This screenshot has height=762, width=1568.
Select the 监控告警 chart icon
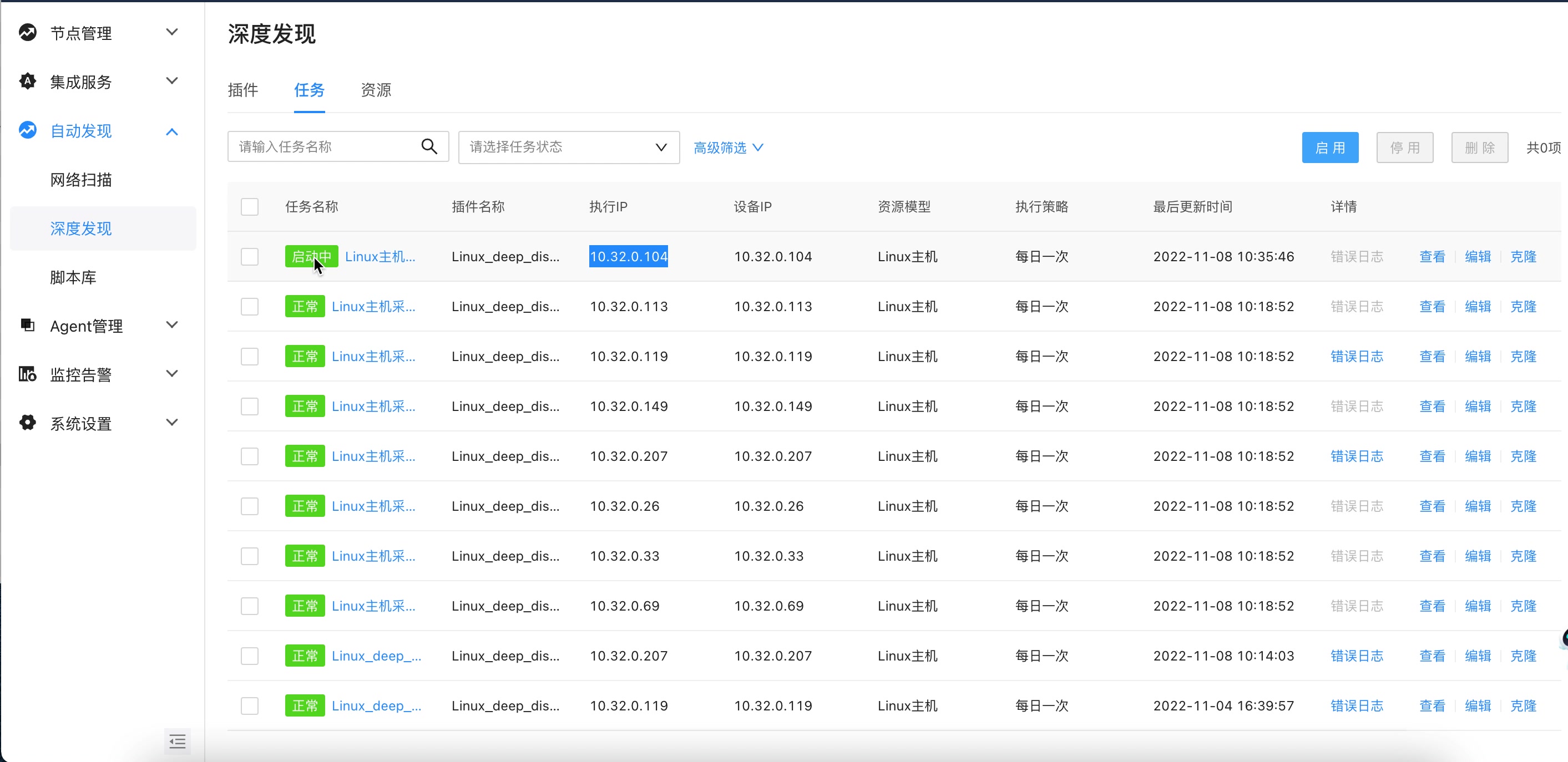pyautogui.click(x=27, y=374)
